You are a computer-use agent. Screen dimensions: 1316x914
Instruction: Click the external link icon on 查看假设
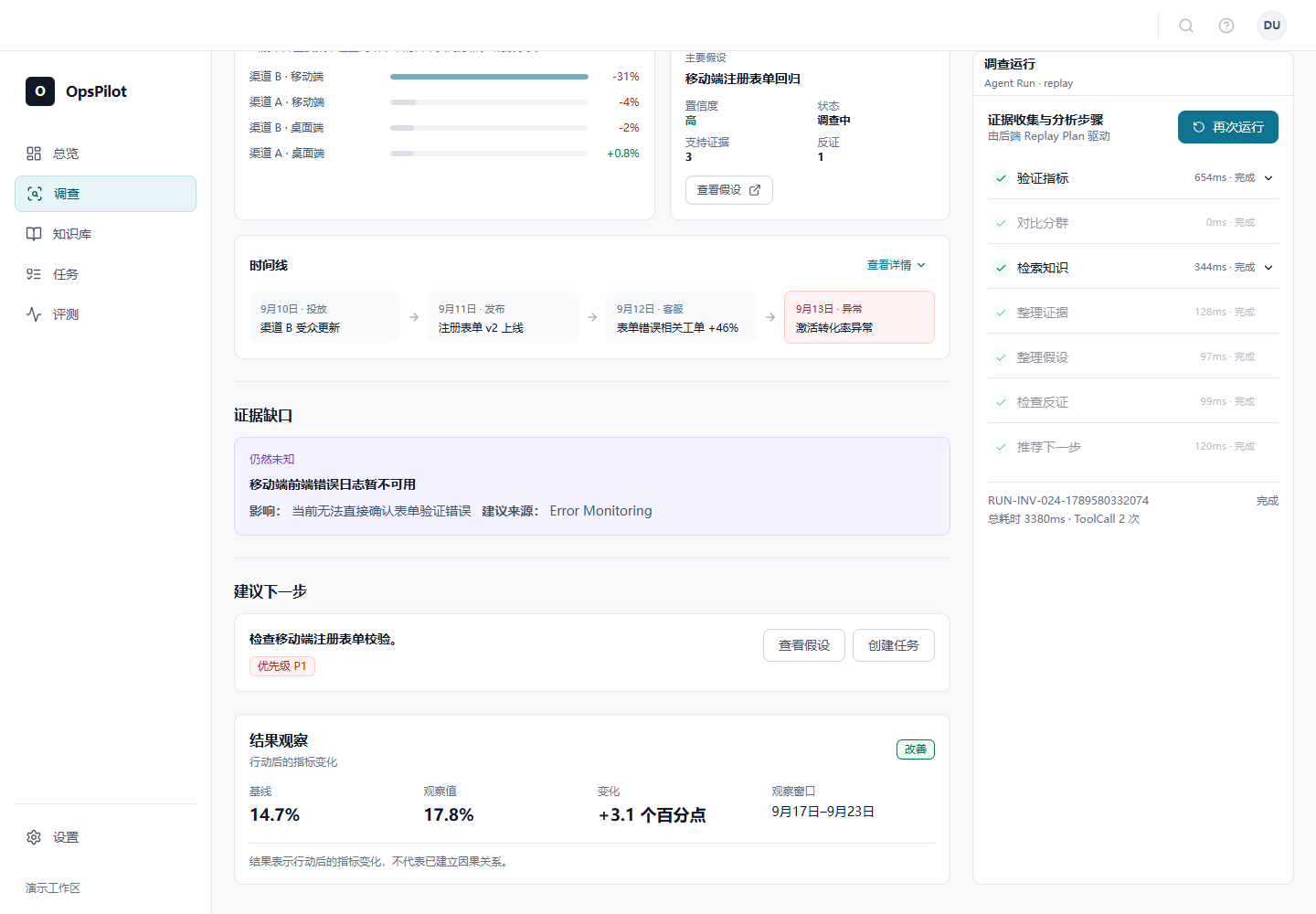[755, 190]
